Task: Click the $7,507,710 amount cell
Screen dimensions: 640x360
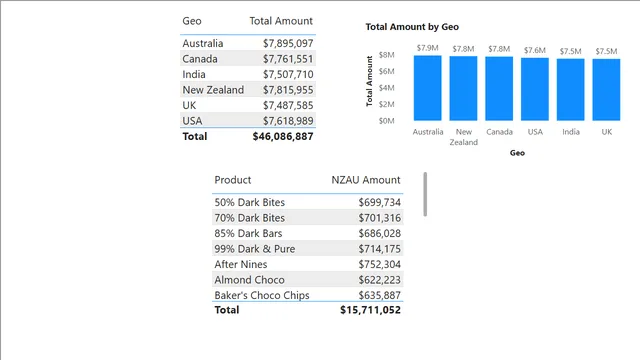Action: point(288,74)
